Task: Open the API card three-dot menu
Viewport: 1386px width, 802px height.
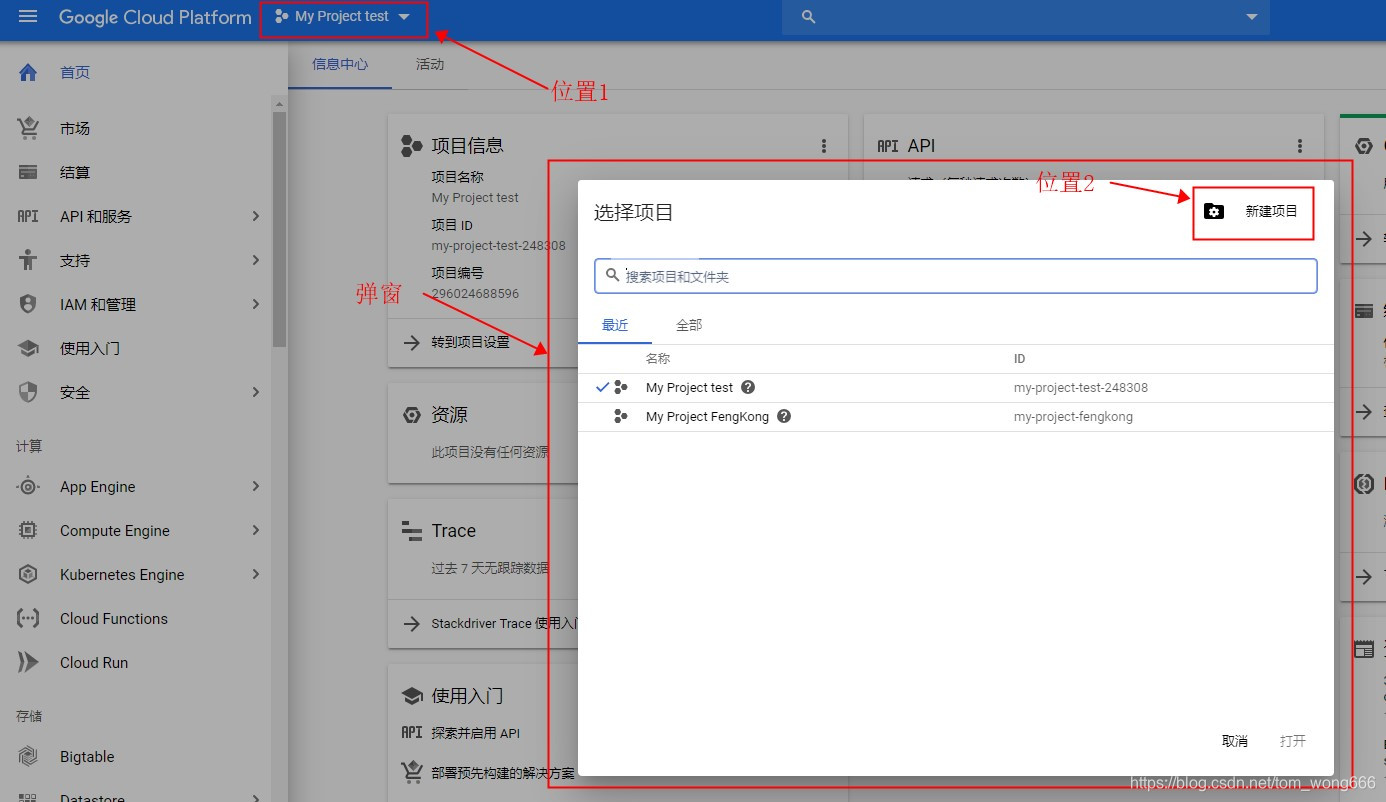Action: [x=1299, y=145]
